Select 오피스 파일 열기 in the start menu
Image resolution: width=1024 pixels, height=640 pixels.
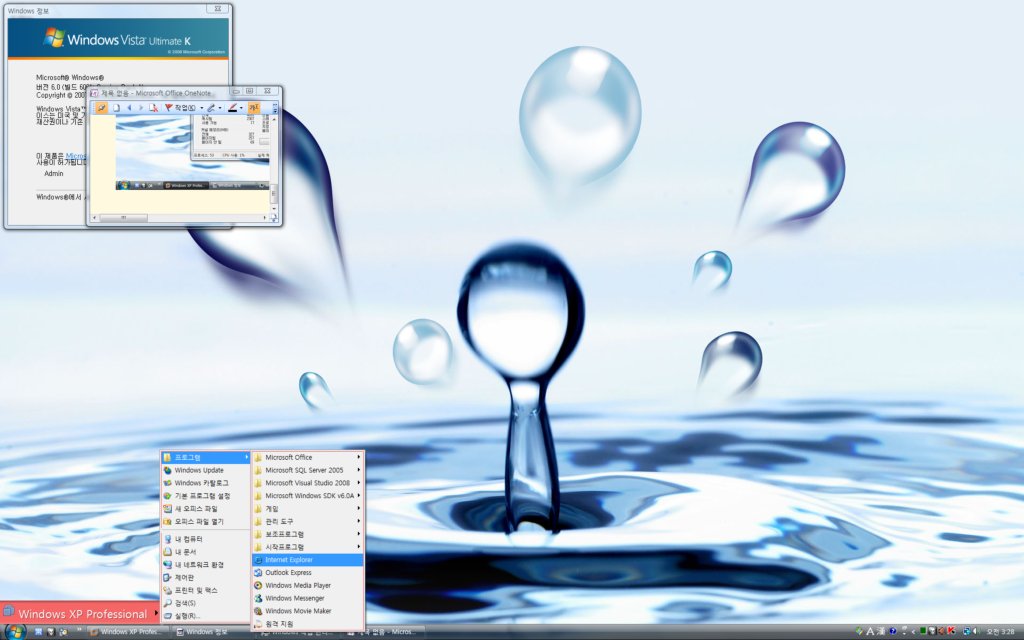coord(206,522)
